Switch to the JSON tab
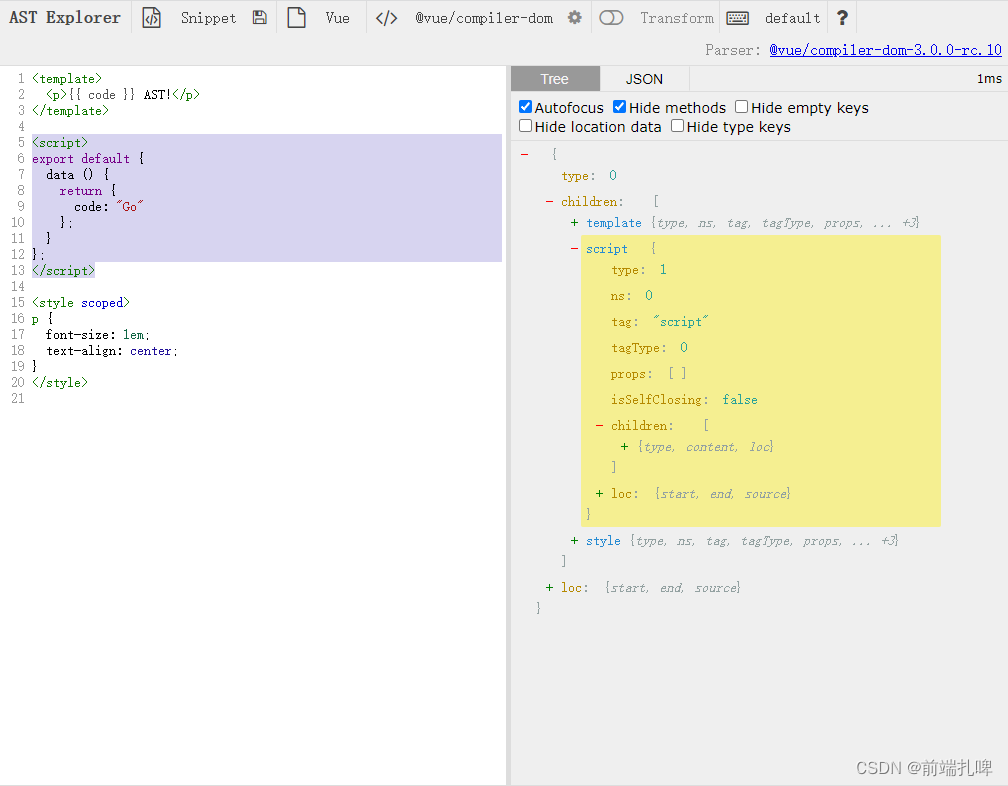Screen dimensions: 1008x786 pos(644,79)
